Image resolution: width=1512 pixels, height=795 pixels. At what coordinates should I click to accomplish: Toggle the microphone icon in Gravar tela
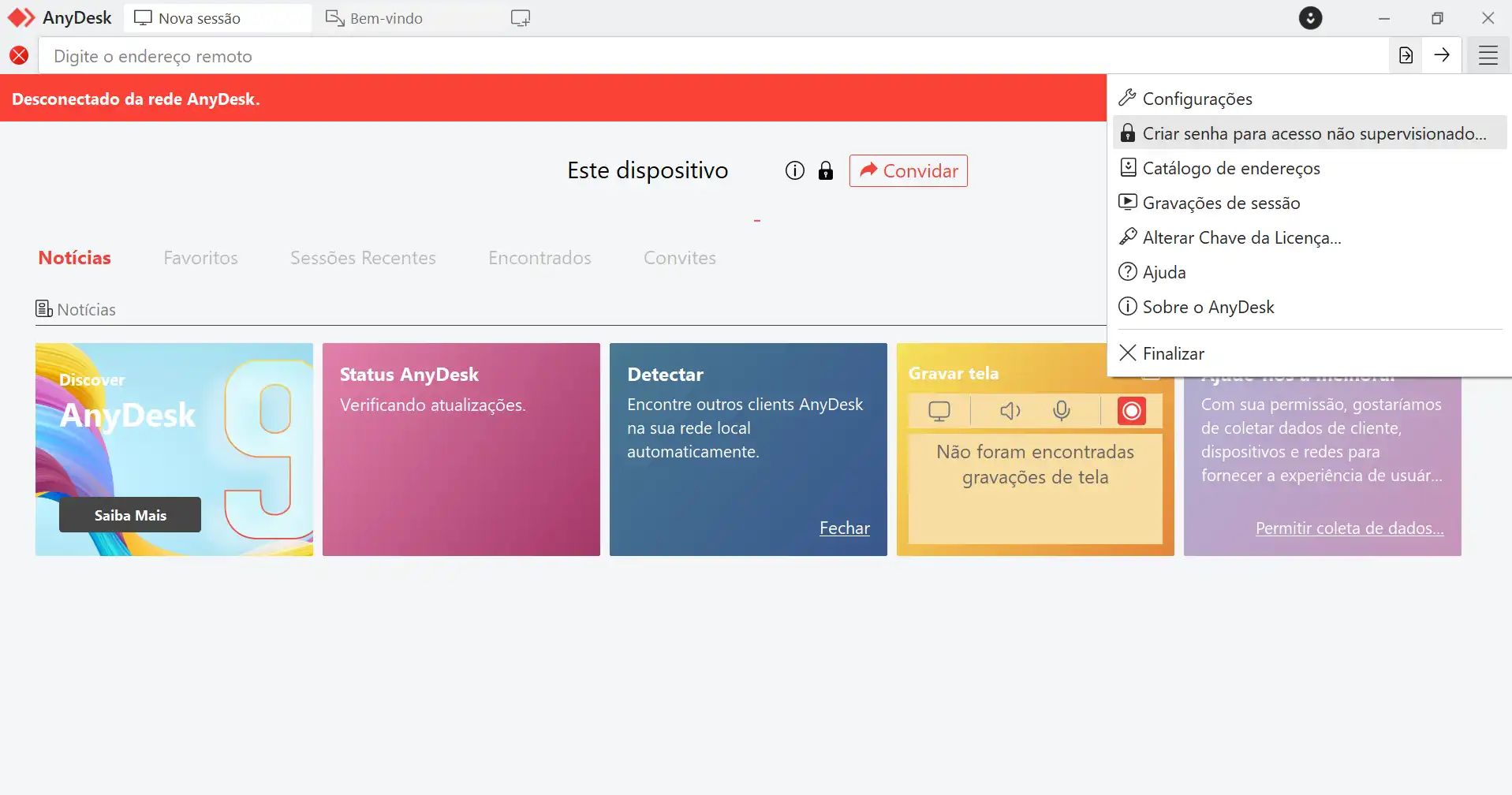1062,411
